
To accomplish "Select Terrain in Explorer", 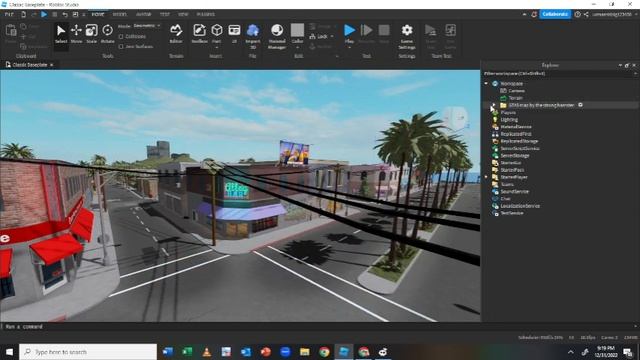I will click(x=515, y=98).
